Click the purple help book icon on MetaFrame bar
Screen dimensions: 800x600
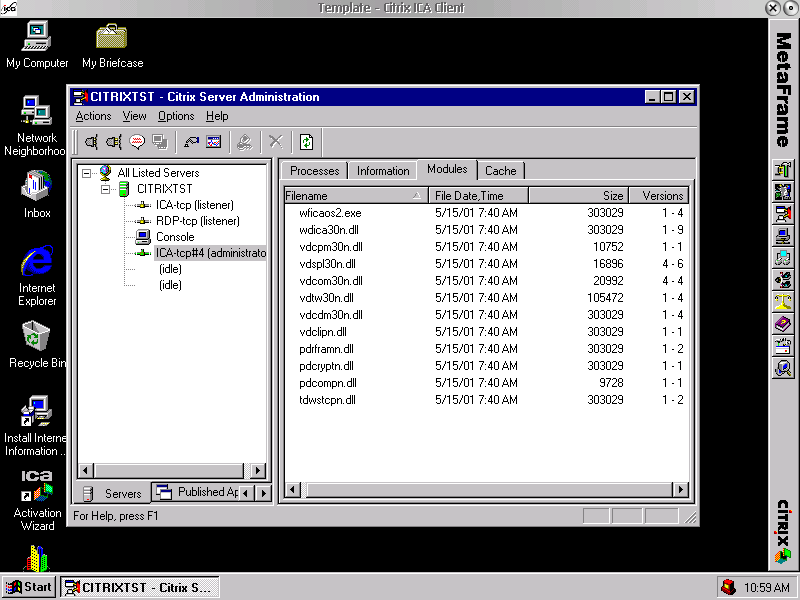pos(783,324)
